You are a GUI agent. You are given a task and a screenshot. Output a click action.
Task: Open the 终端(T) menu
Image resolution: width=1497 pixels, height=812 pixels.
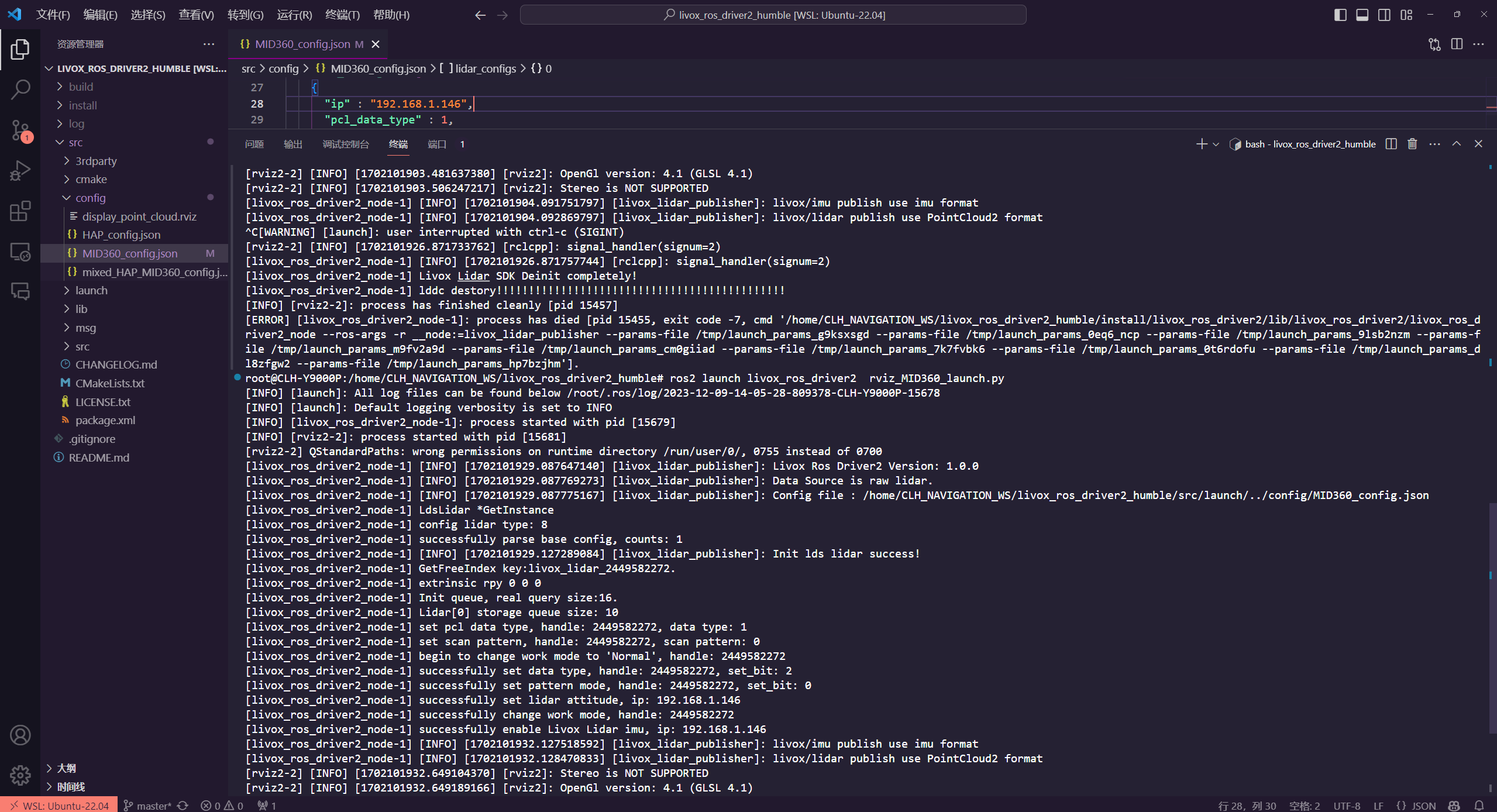(x=343, y=15)
